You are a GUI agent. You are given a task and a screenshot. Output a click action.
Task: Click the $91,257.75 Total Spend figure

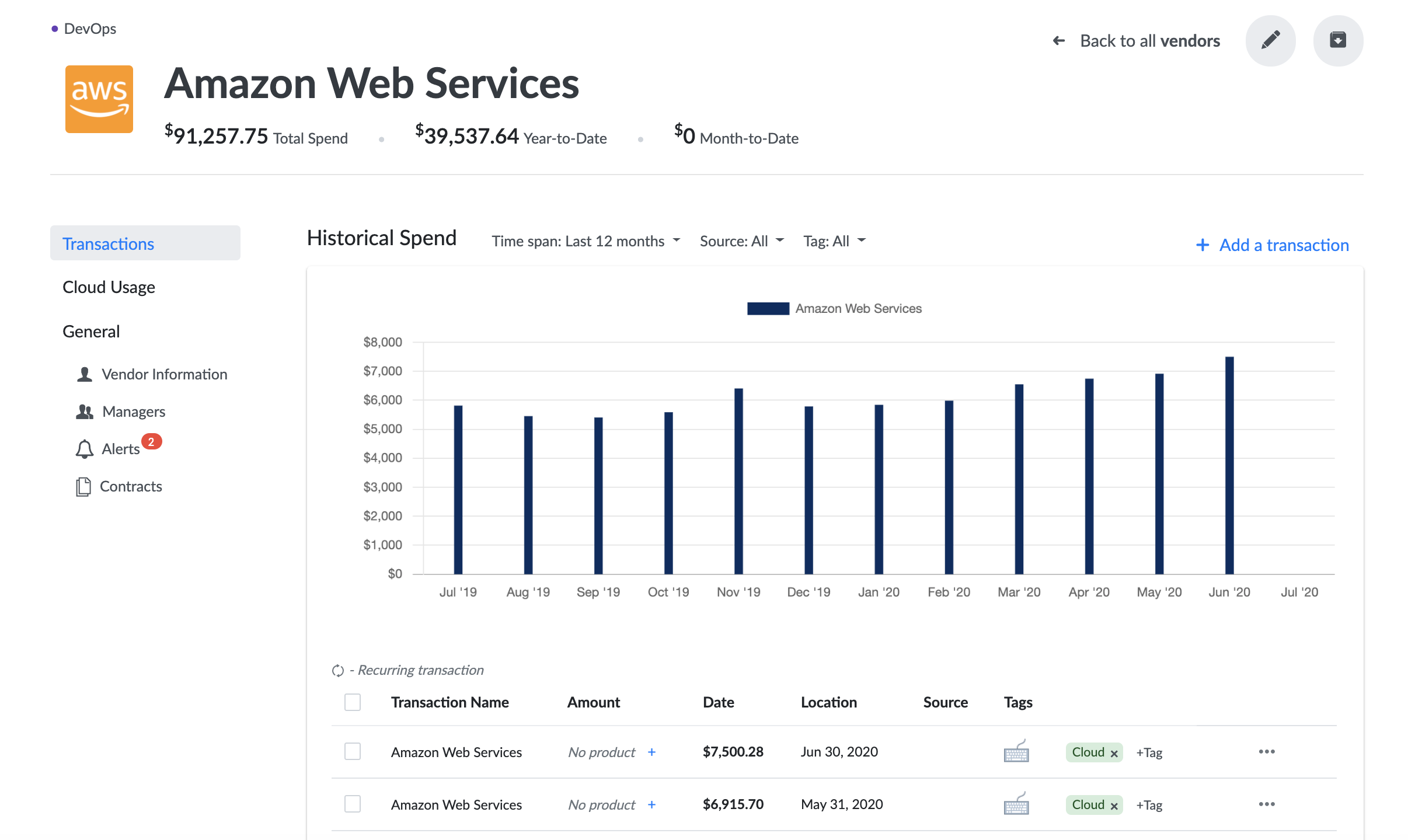pos(217,135)
